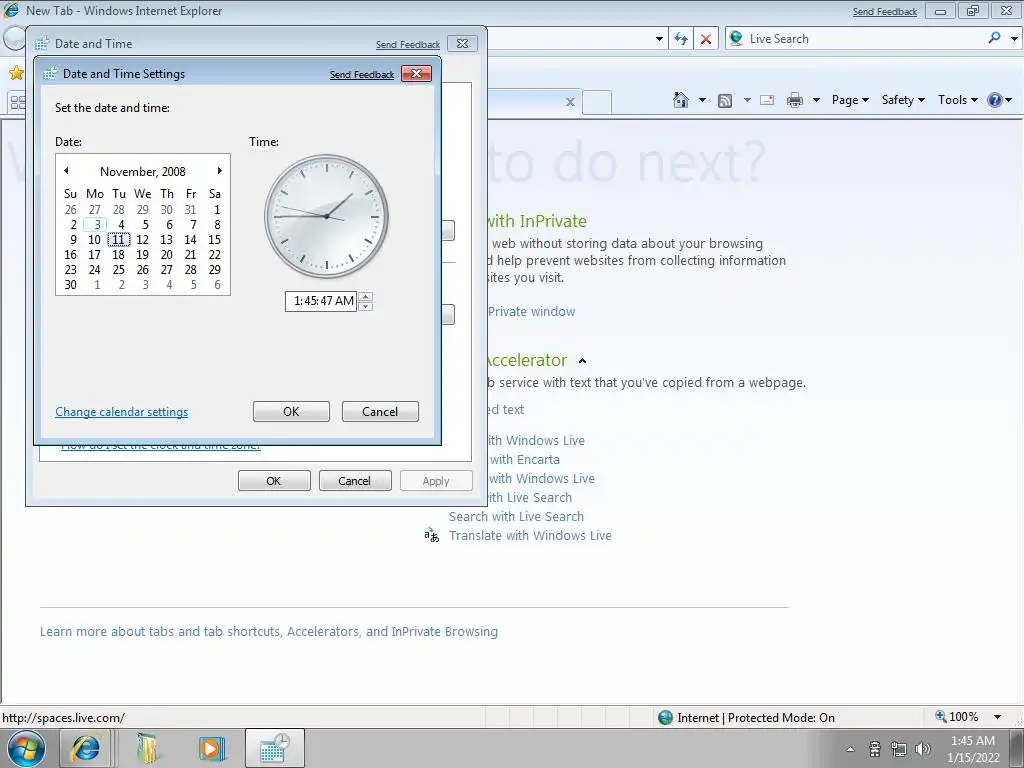Go to previous month in calendar
The image size is (1024, 768).
click(x=66, y=171)
